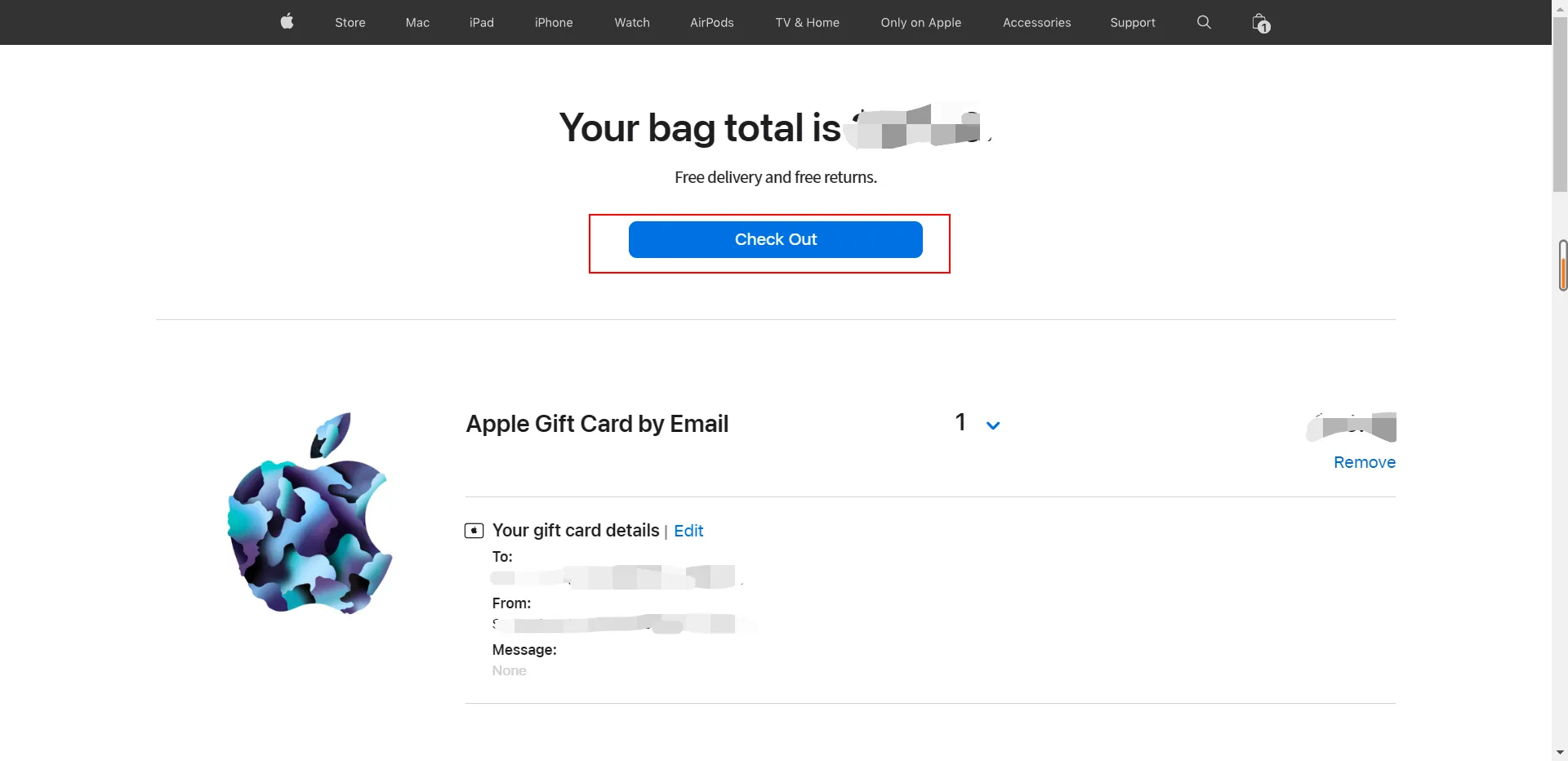Open the Accessories menu
The image size is (1568, 761).
(1036, 23)
